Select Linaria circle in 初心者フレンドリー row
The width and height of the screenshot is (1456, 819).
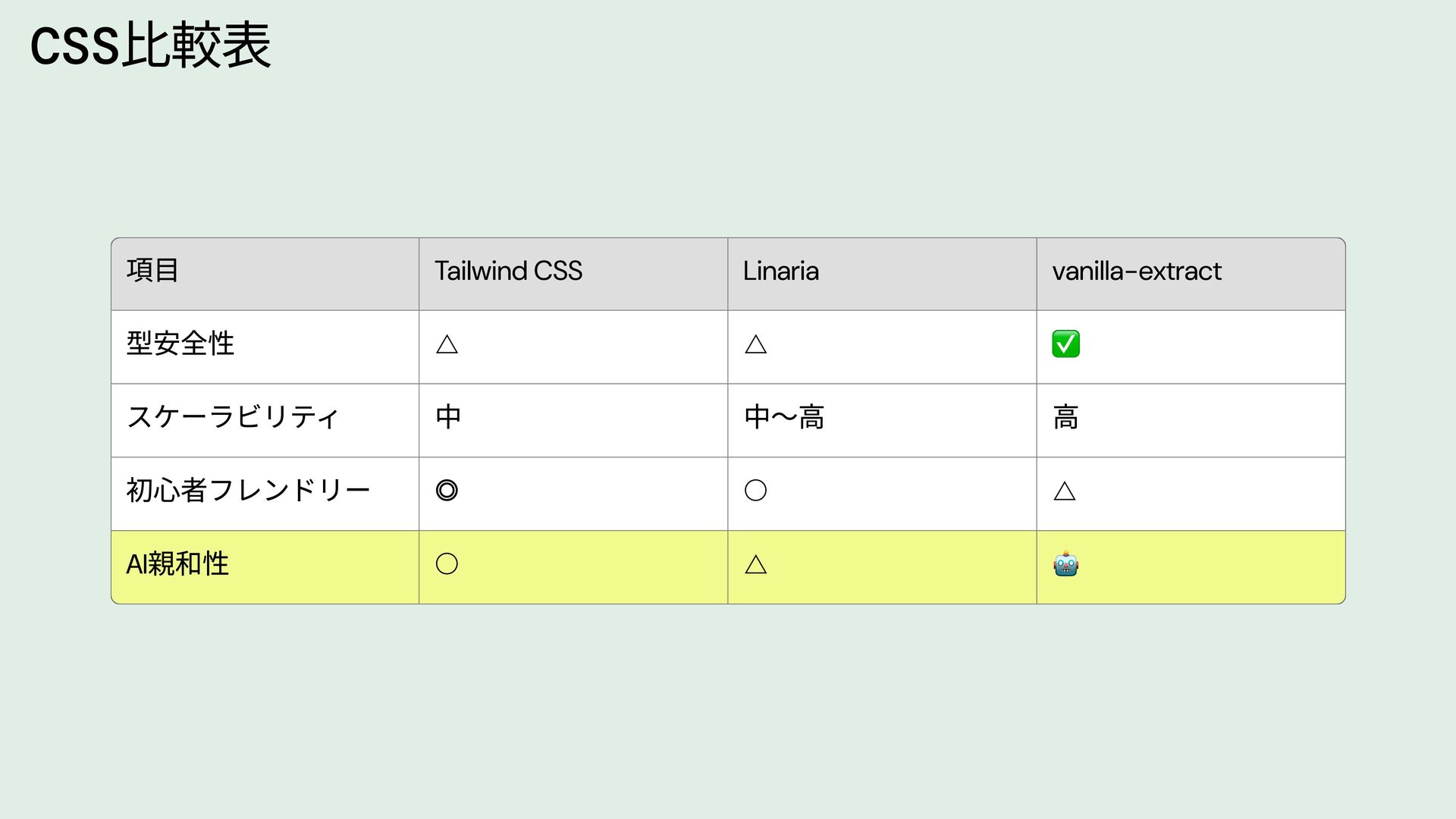point(755,491)
